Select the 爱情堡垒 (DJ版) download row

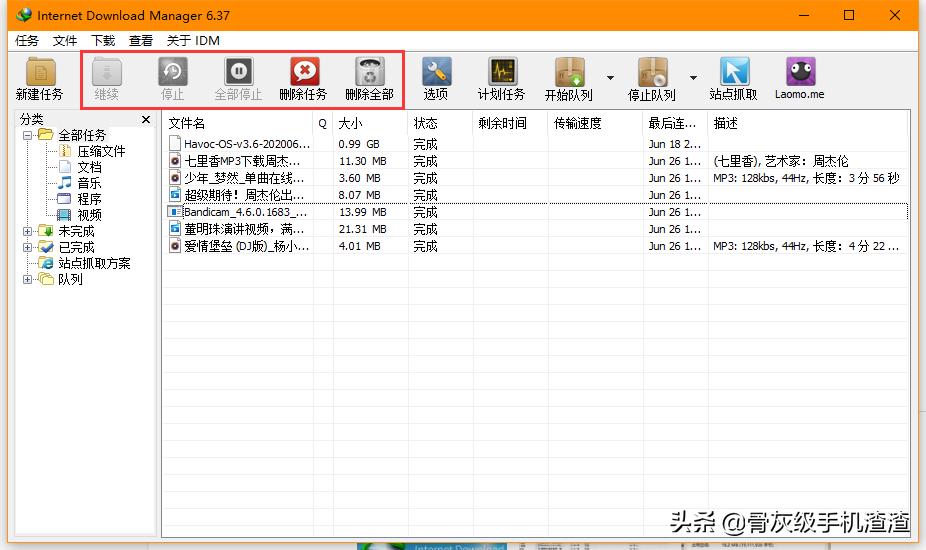(x=536, y=246)
